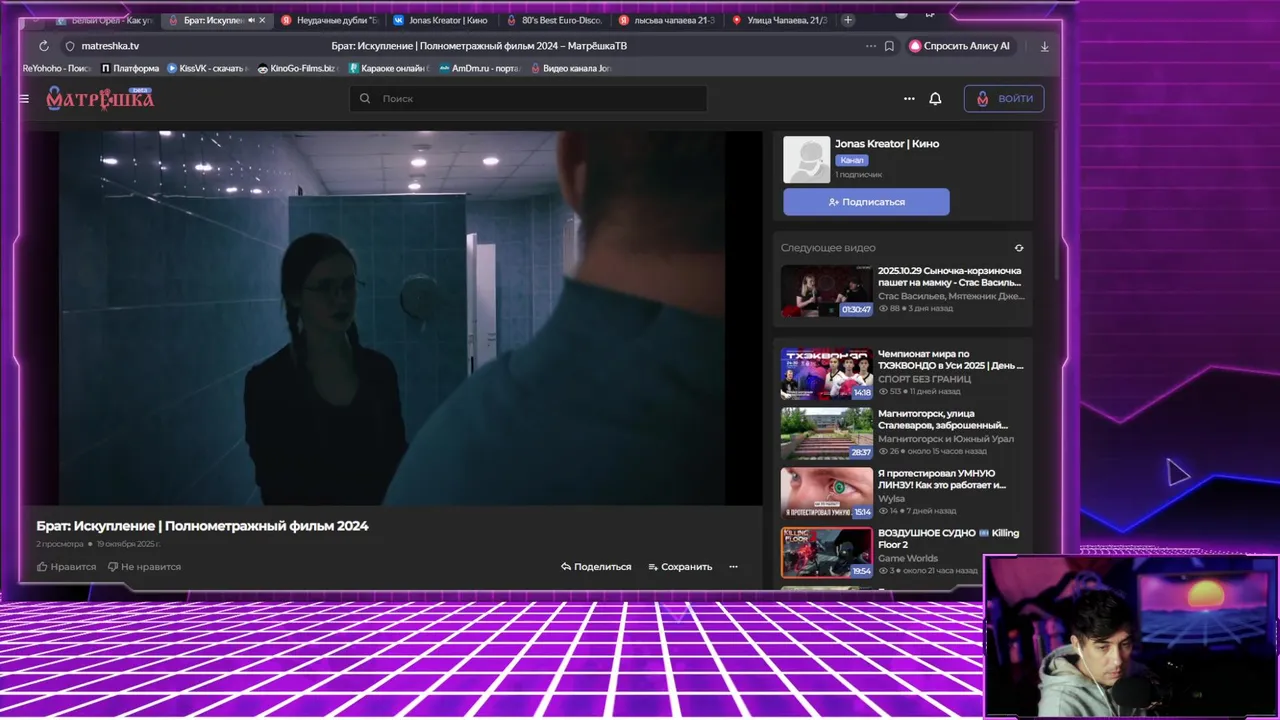
Task: Click the matreshka.tv address text
Action: coord(110,46)
